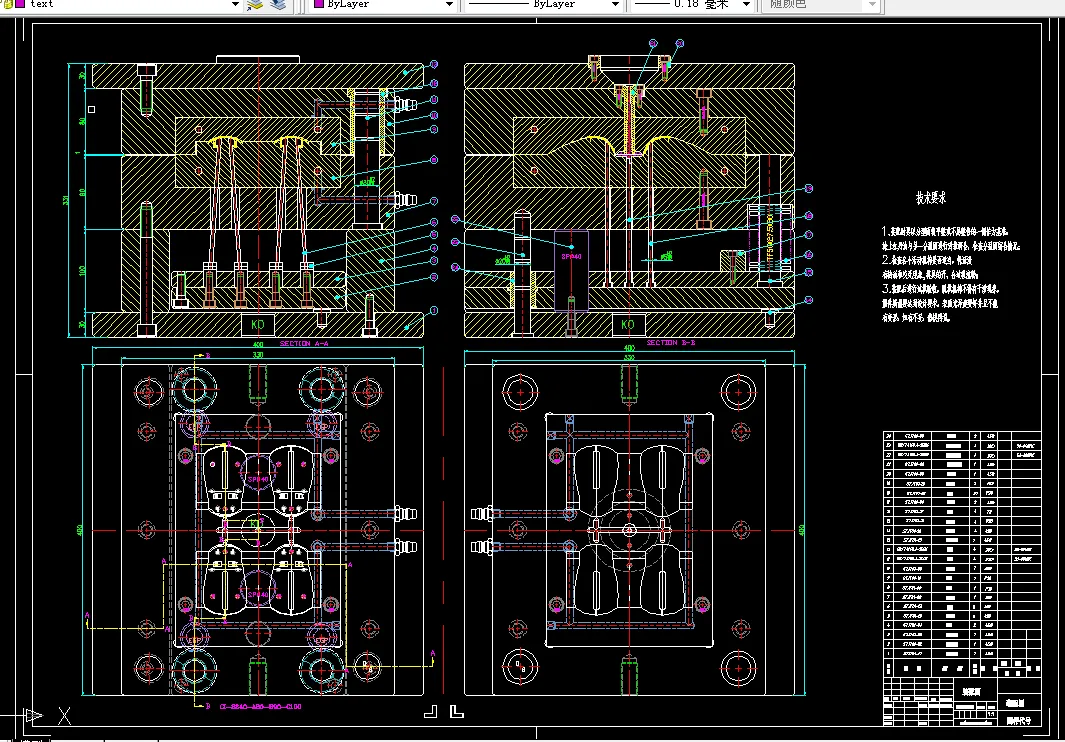Select the KO box in Section B-B
Viewport: 1065px width, 742px height.
pyautogui.click(x=627, y=324)
